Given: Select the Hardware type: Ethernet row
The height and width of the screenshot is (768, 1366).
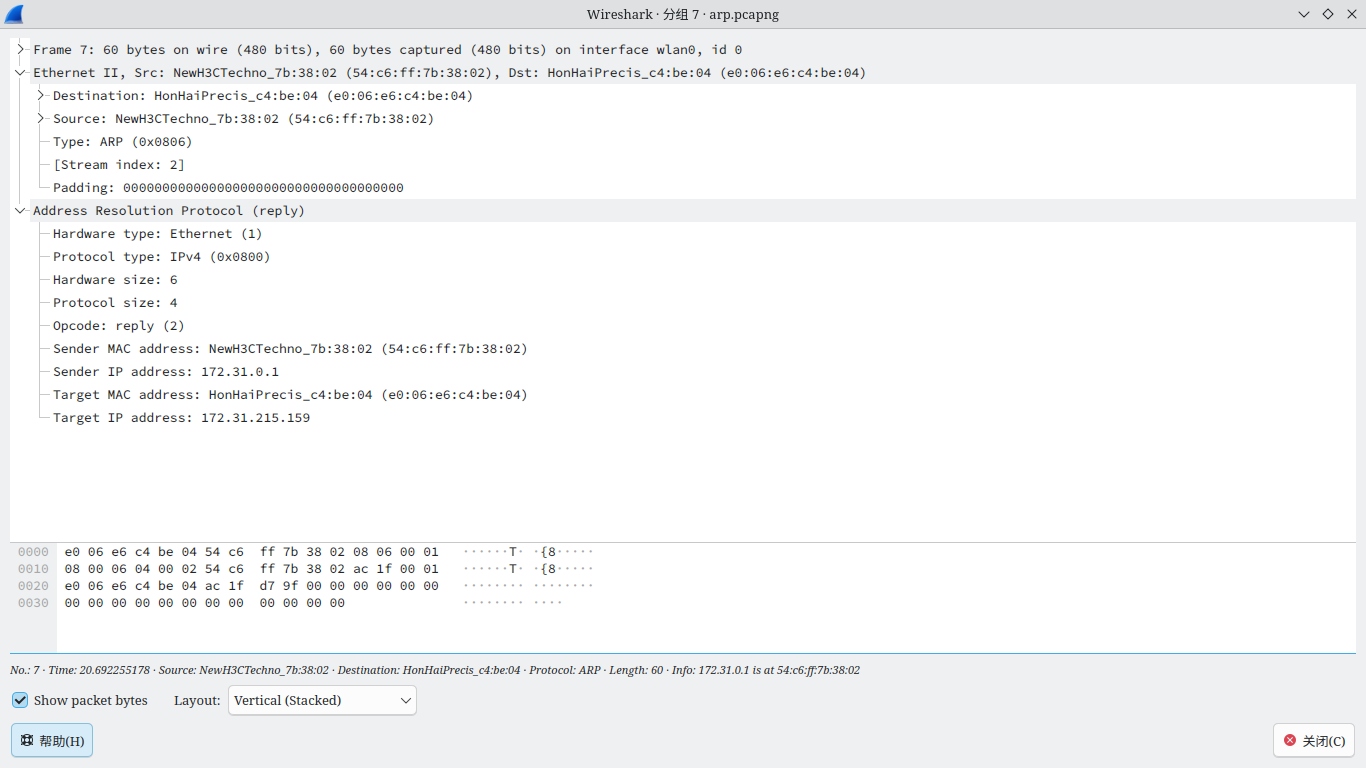Looking at the screenshot, I should click(157, 234).
